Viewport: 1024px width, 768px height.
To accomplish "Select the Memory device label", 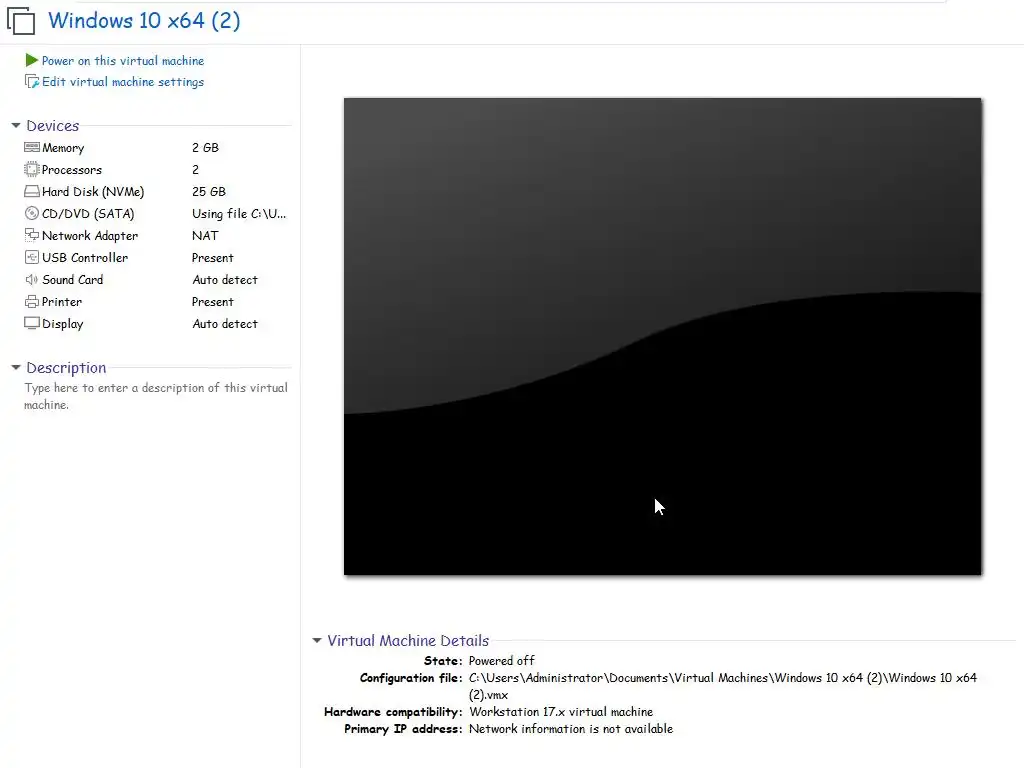I will pos(63,148).
